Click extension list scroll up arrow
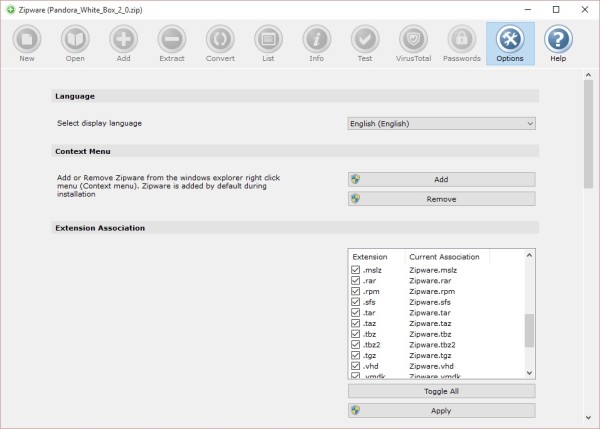The image size is (600, 429). [529, 255]
